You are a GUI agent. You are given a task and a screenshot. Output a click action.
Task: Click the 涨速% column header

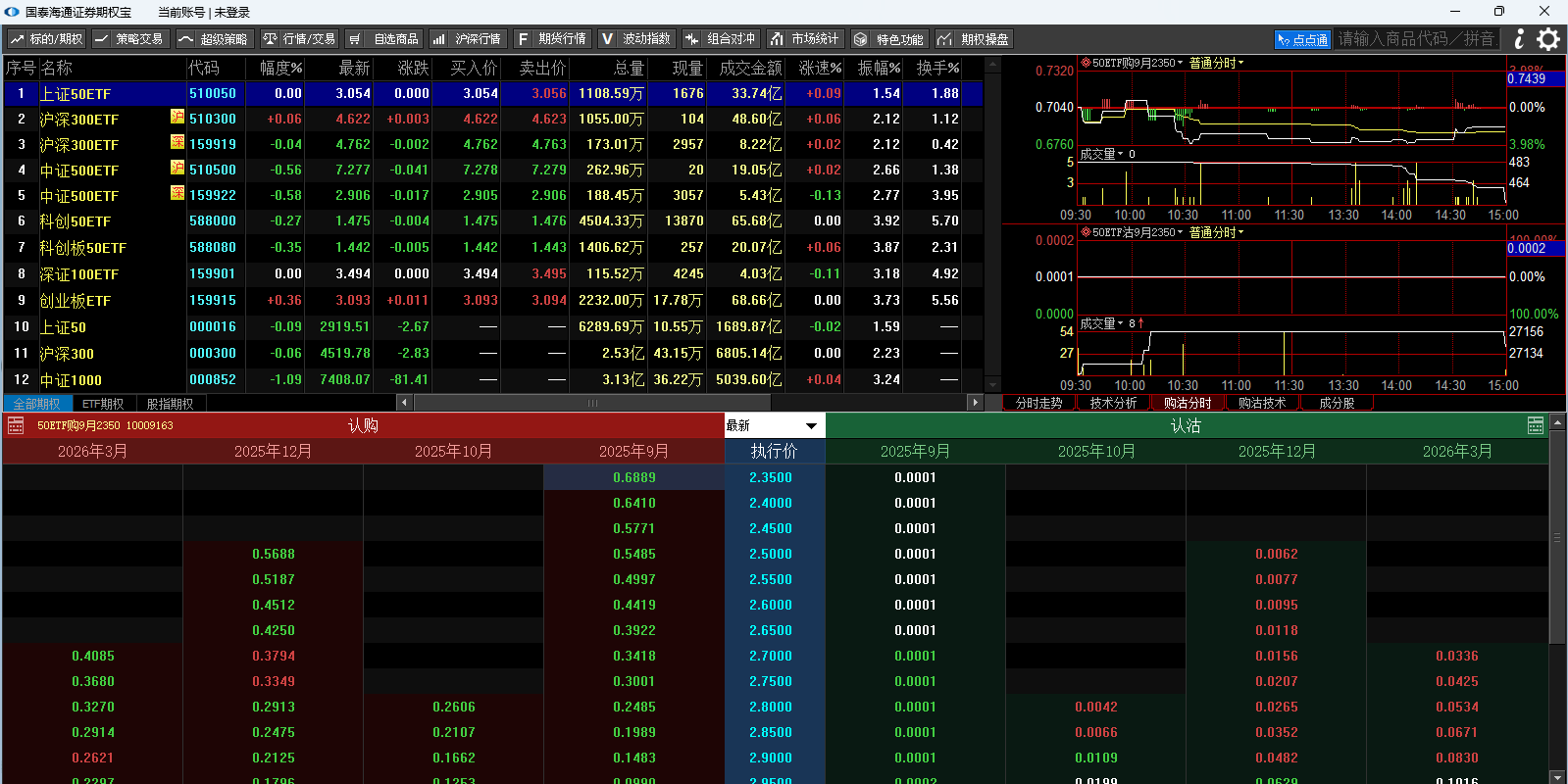819,68
